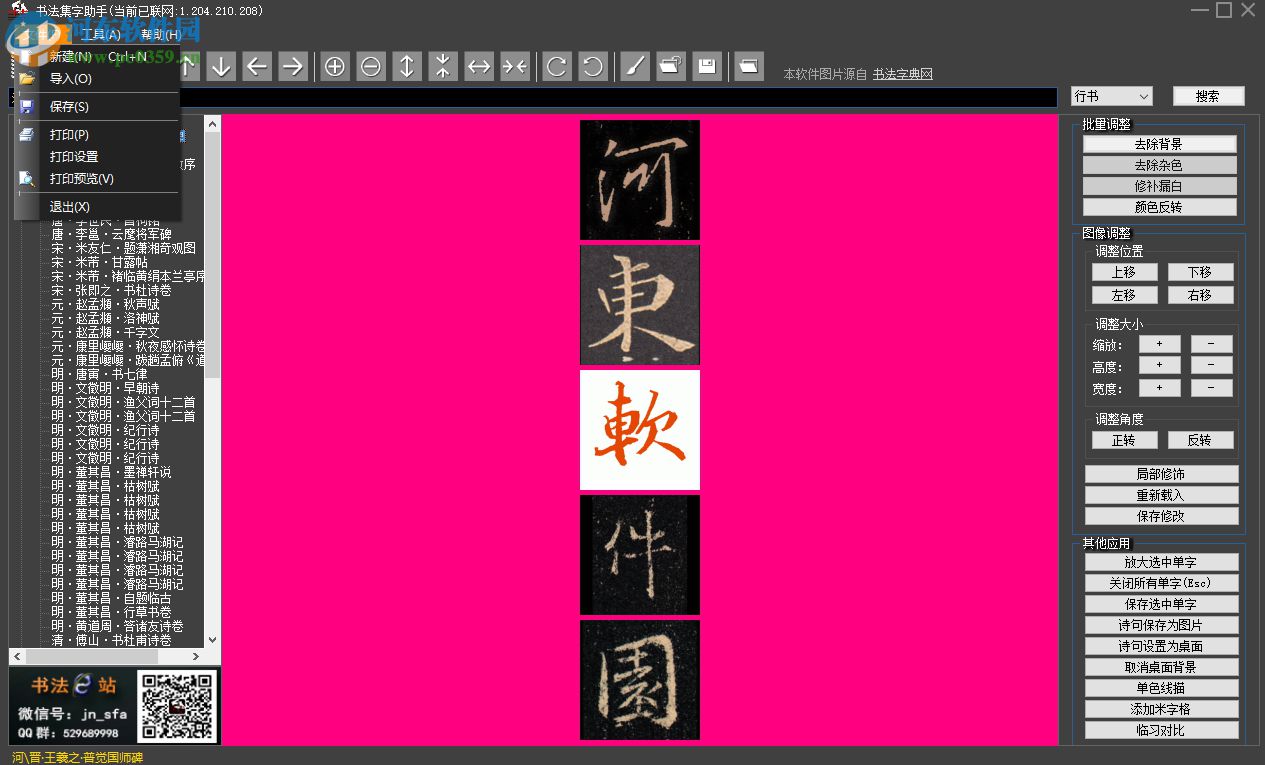Open an image with the folder icon

(x=671, y=66)
